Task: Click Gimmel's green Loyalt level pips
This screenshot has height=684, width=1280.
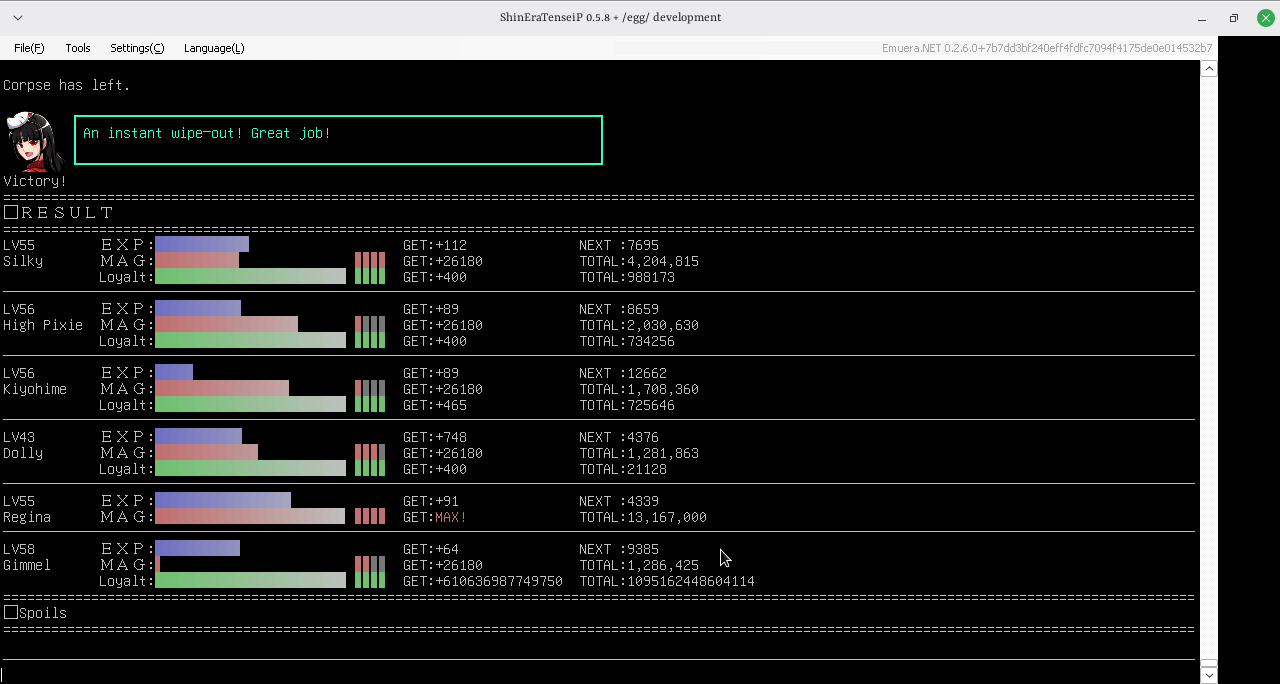Action: click(x=370, y=580)
